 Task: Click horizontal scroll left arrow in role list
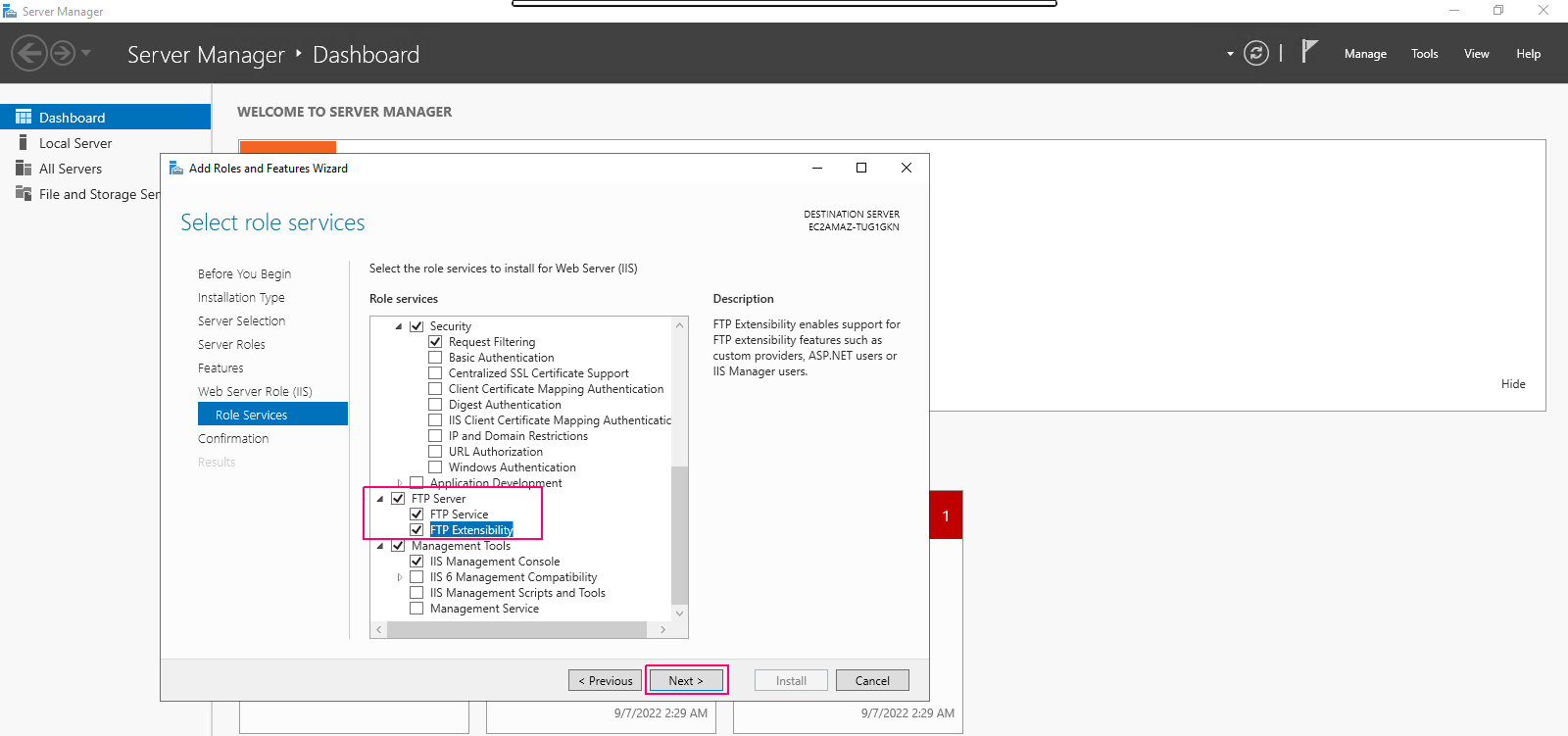pos(379,630)
